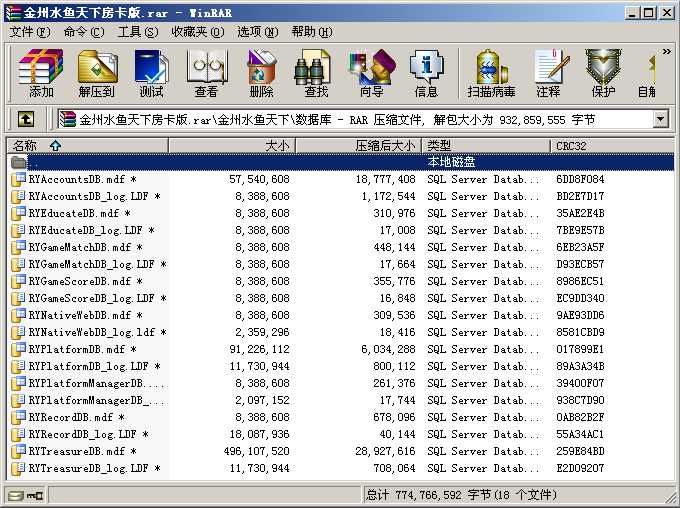Image resolution: width=680 pixels, height=508 pixels.
Task: Click the Extract To (解压到) icon
Action: [96, 72]
